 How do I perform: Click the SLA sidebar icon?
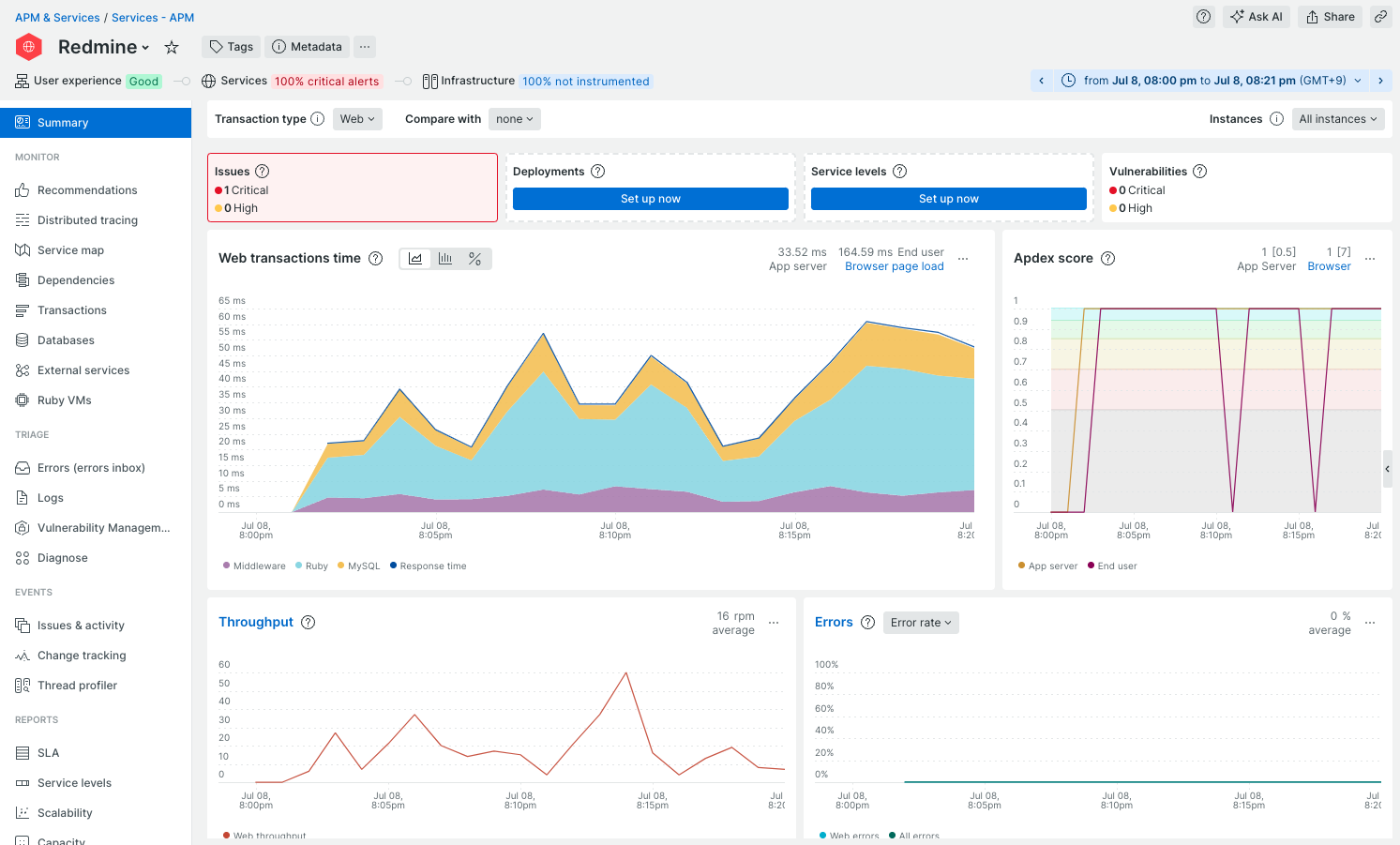[x=23, y=753]
